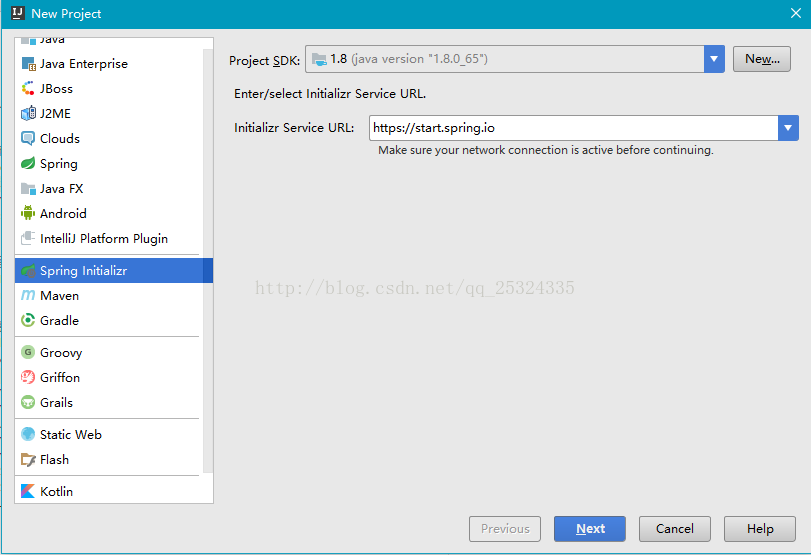Select IntelliJ Platform Plugin entry
This screenshot has height=555, width=811.
click(109, 238)
